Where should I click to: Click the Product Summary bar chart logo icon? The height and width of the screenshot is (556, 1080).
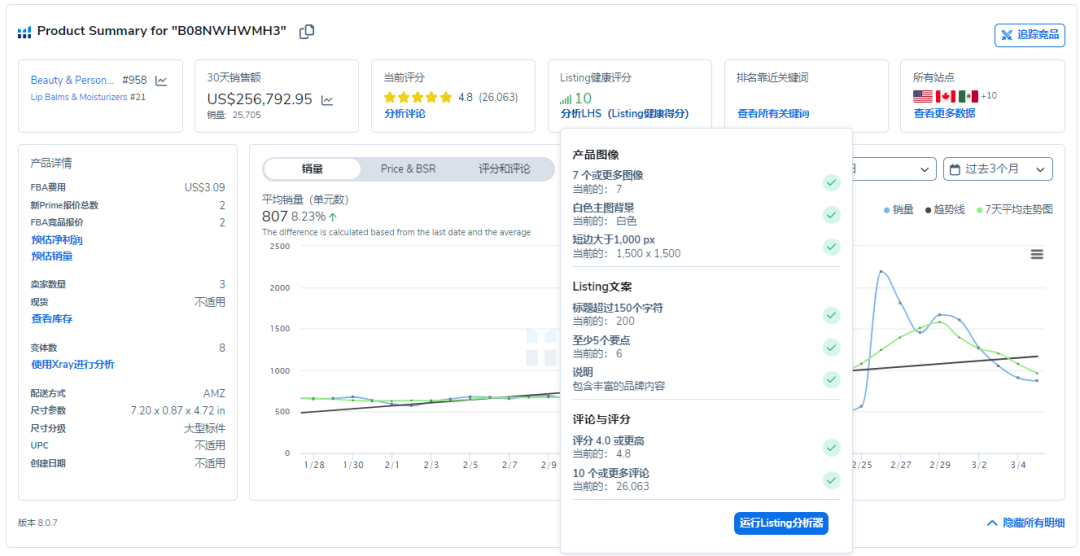(25, 32)
